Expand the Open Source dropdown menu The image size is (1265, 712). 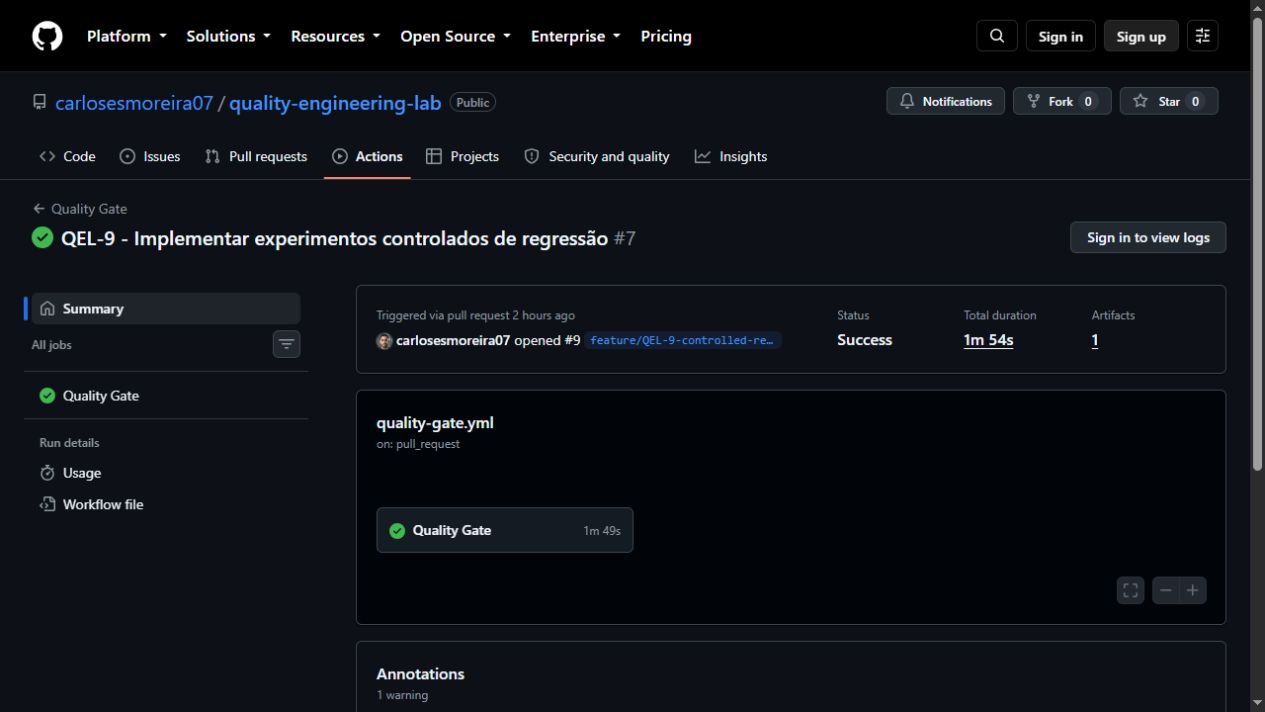[x=456, y=36]
